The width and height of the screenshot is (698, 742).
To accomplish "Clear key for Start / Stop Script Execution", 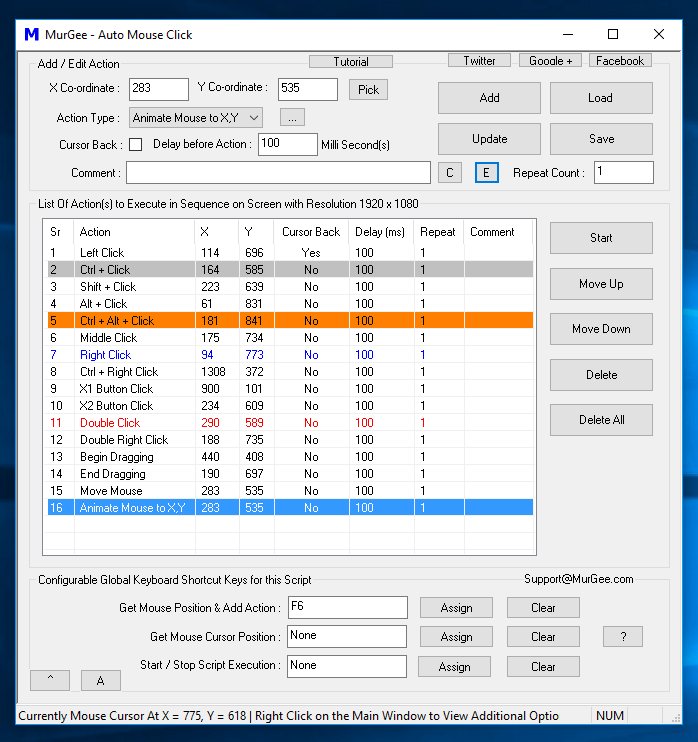I will pos(543,667).
